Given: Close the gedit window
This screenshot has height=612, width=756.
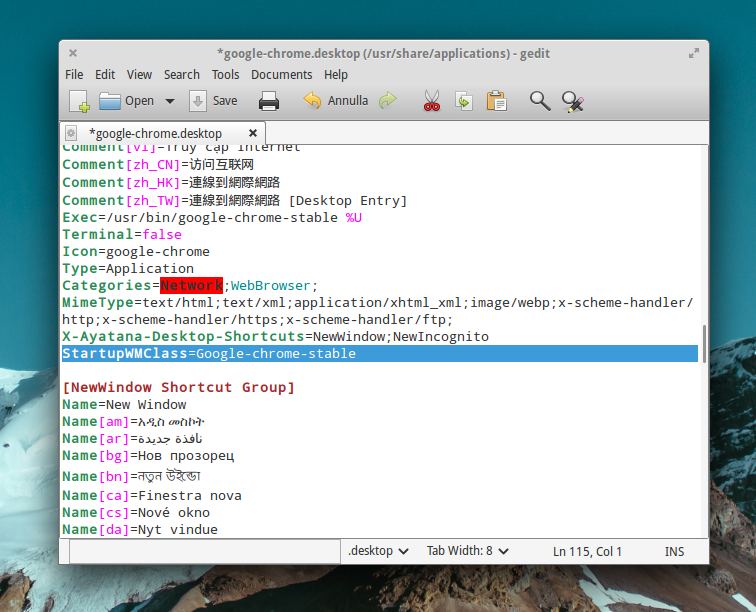Looking at the screenshot, I should coord(73,53).
